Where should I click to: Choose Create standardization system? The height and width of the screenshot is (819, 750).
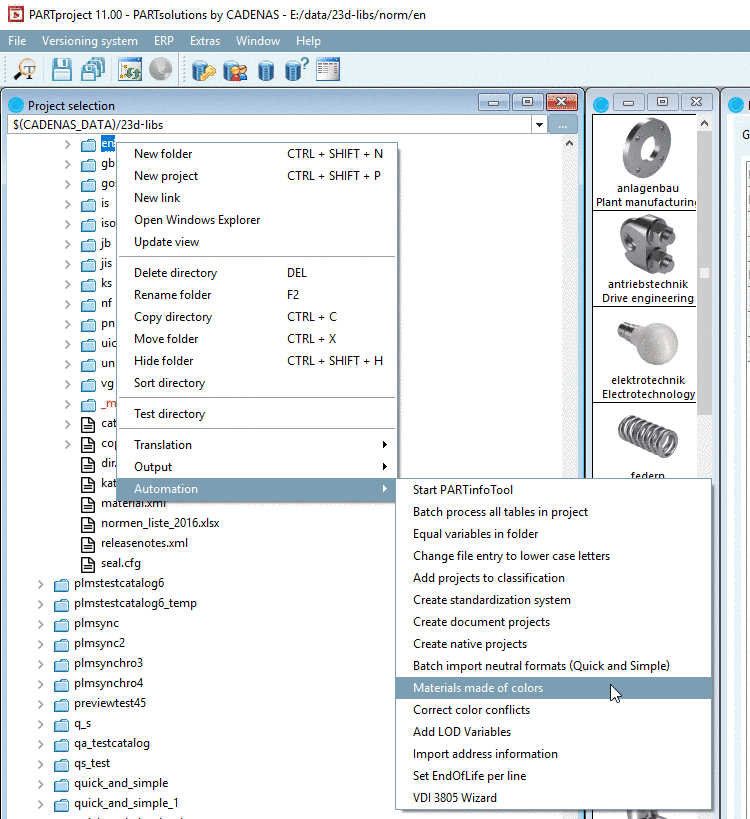point(554,600)
